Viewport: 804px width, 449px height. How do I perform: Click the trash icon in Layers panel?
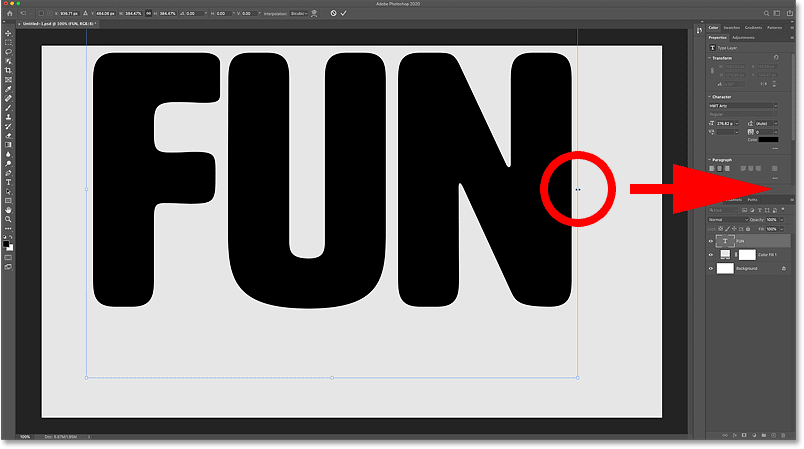pos(783,436)
